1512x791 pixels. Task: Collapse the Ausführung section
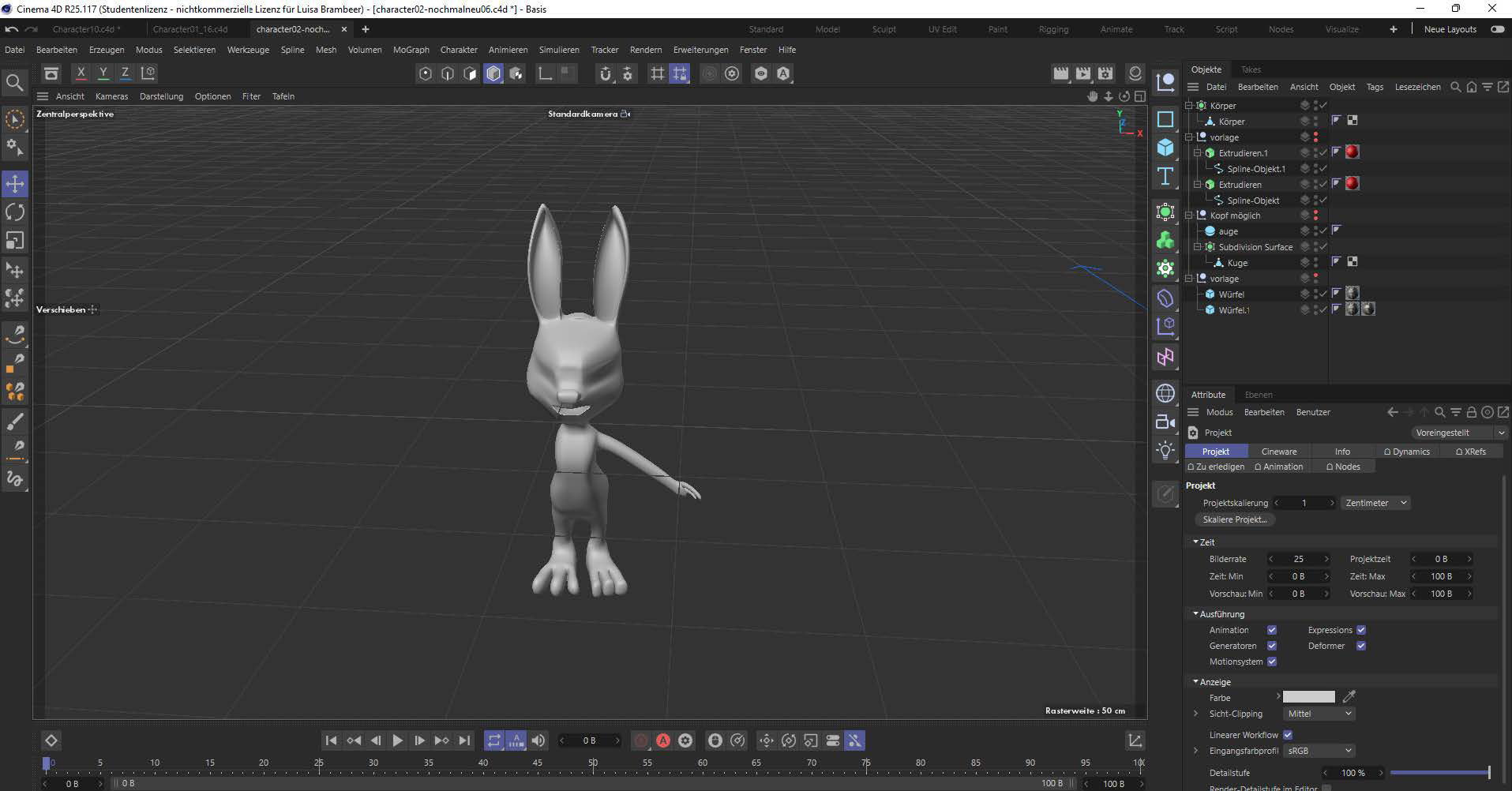[1195, 613]
